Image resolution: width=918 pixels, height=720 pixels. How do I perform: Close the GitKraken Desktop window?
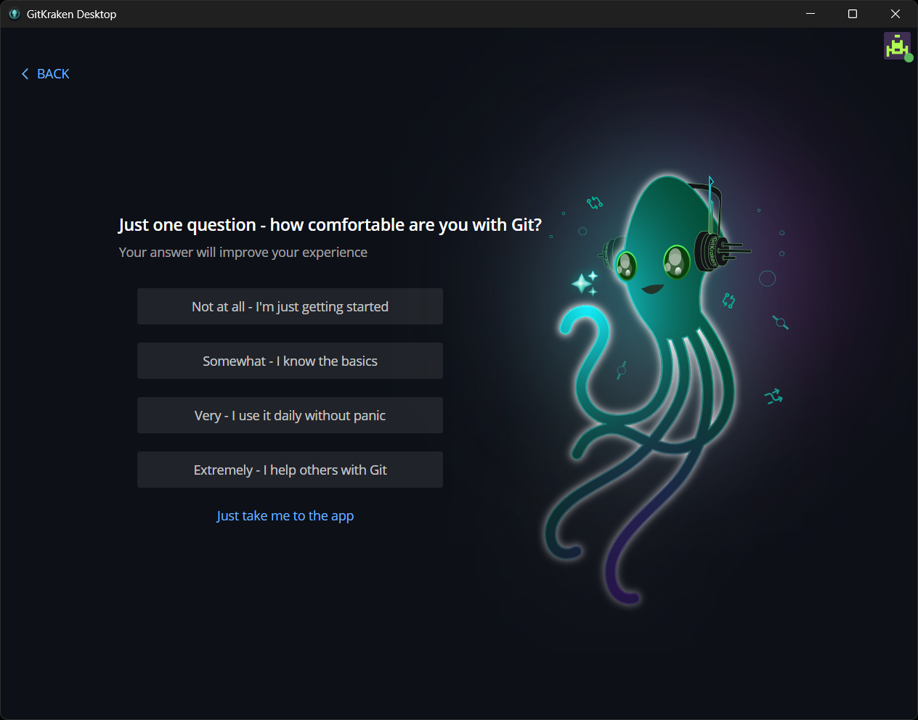(895, 14)
